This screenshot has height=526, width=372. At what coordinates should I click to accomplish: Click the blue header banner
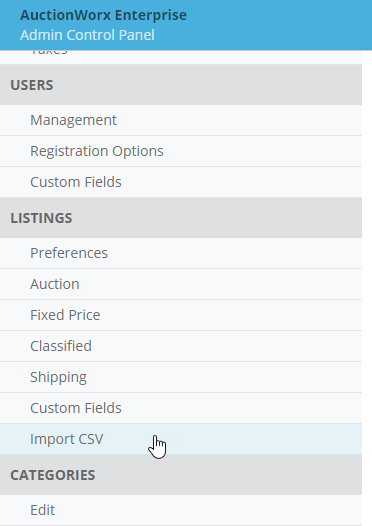pyautogui.click(x=186, y=25)
